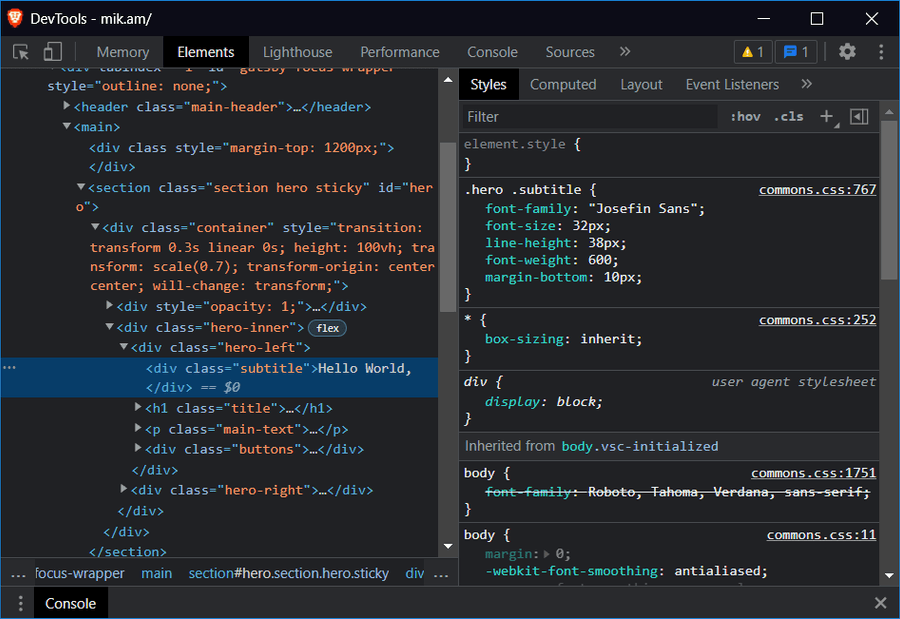900x619 pixels.
Task: Select the inspect element cursor tool
Action: (x=21, y=51)
